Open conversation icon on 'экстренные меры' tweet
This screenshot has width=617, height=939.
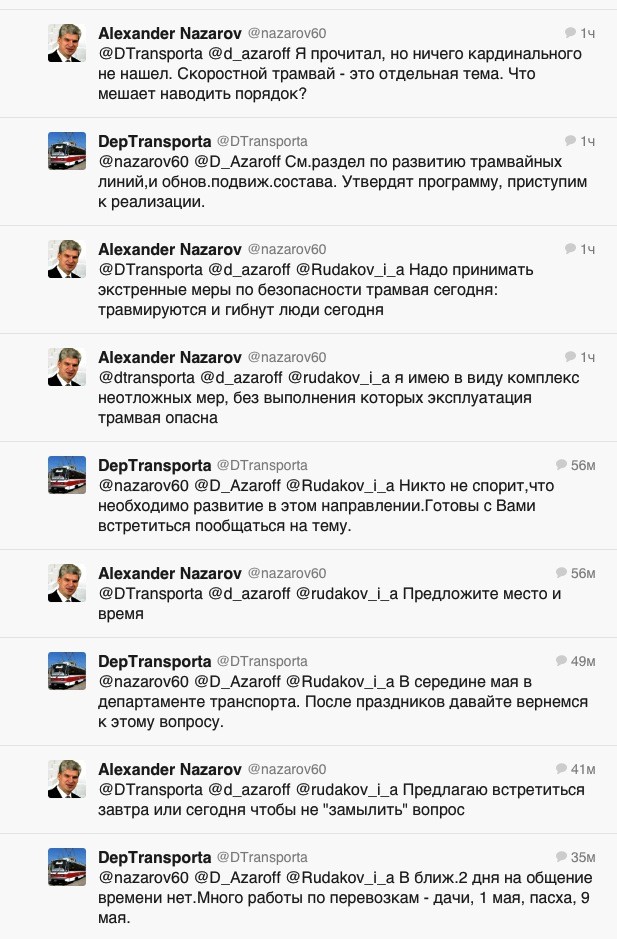point(570,249)
